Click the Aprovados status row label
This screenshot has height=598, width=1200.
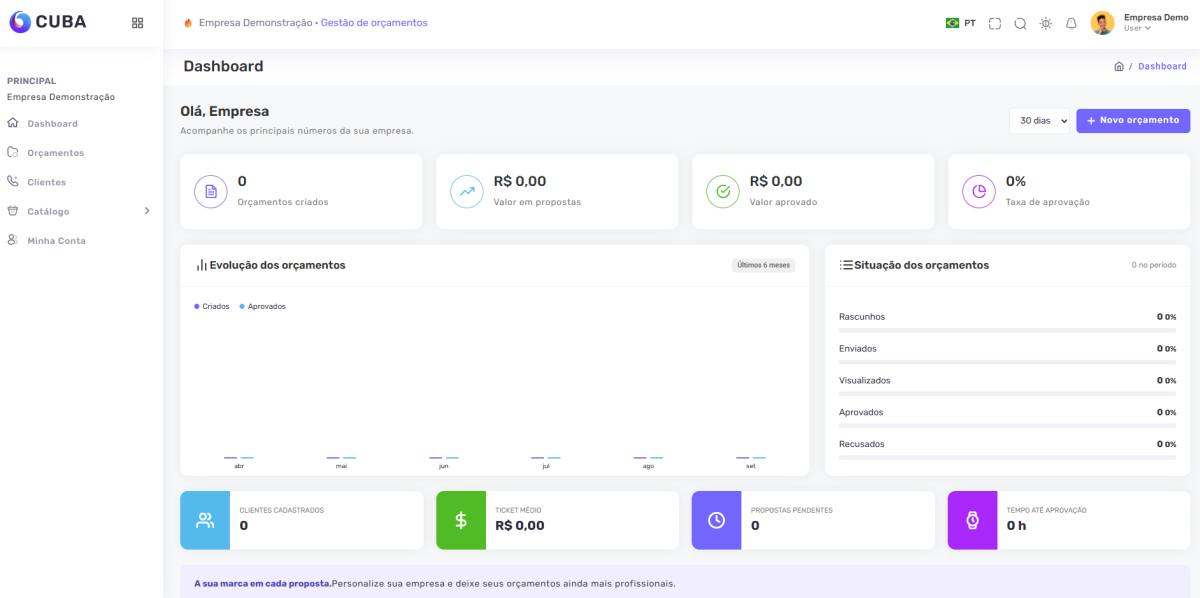(861, 412)
